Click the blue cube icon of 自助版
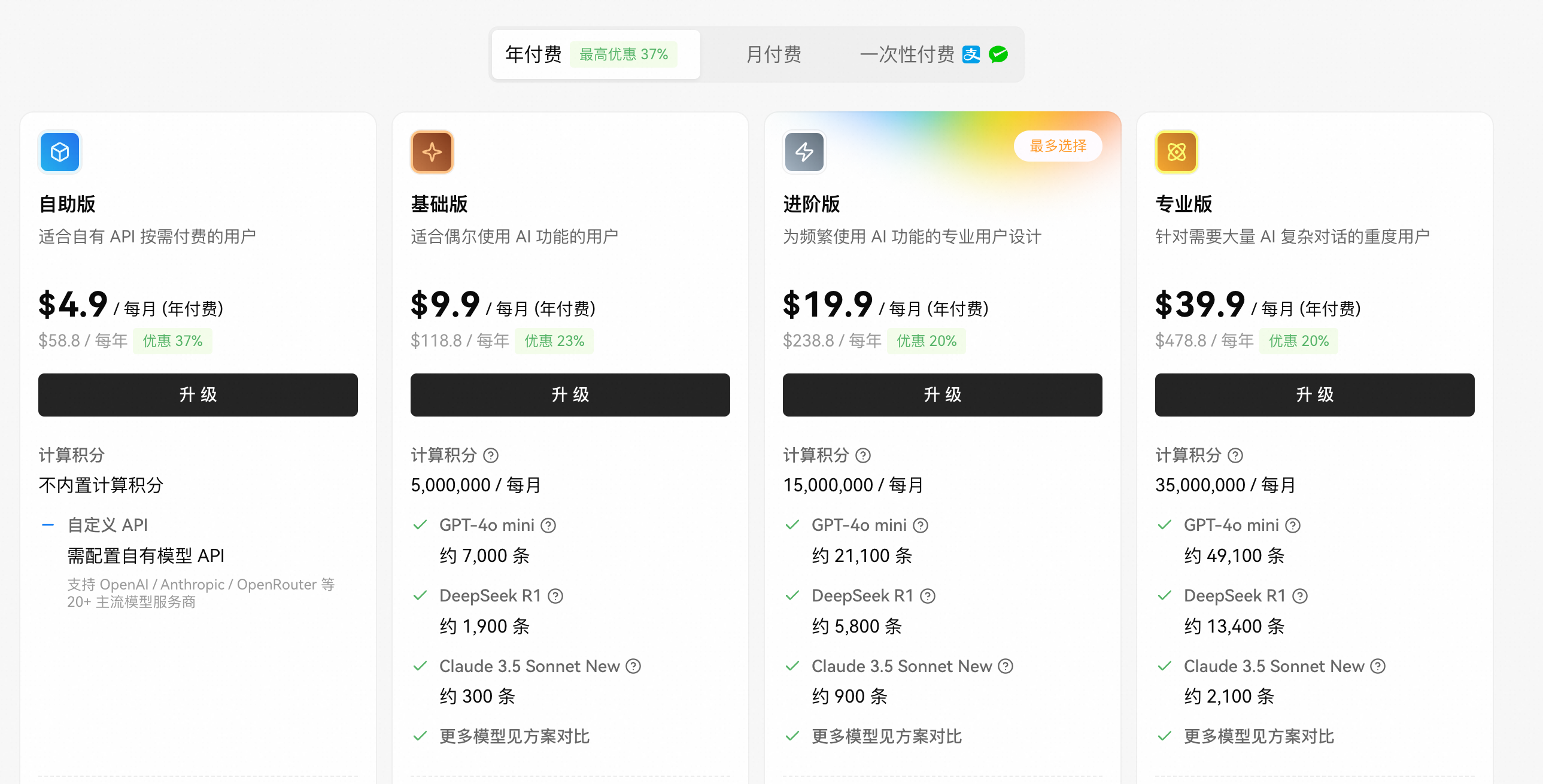Screen dimensions: 1543x784 pyautogui.click(x=60, y=152)
